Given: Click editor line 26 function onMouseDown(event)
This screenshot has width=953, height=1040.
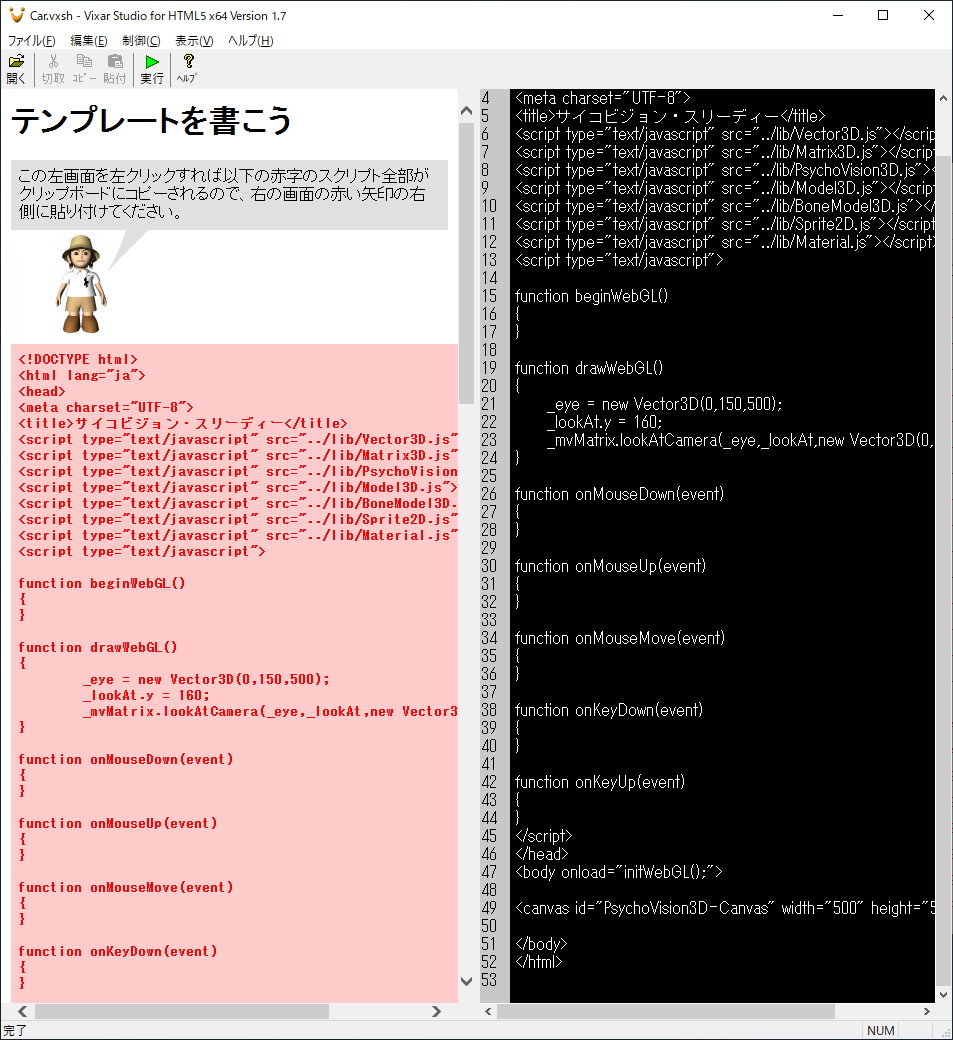Looking at the screenshot, I should (x=619, y=494).
